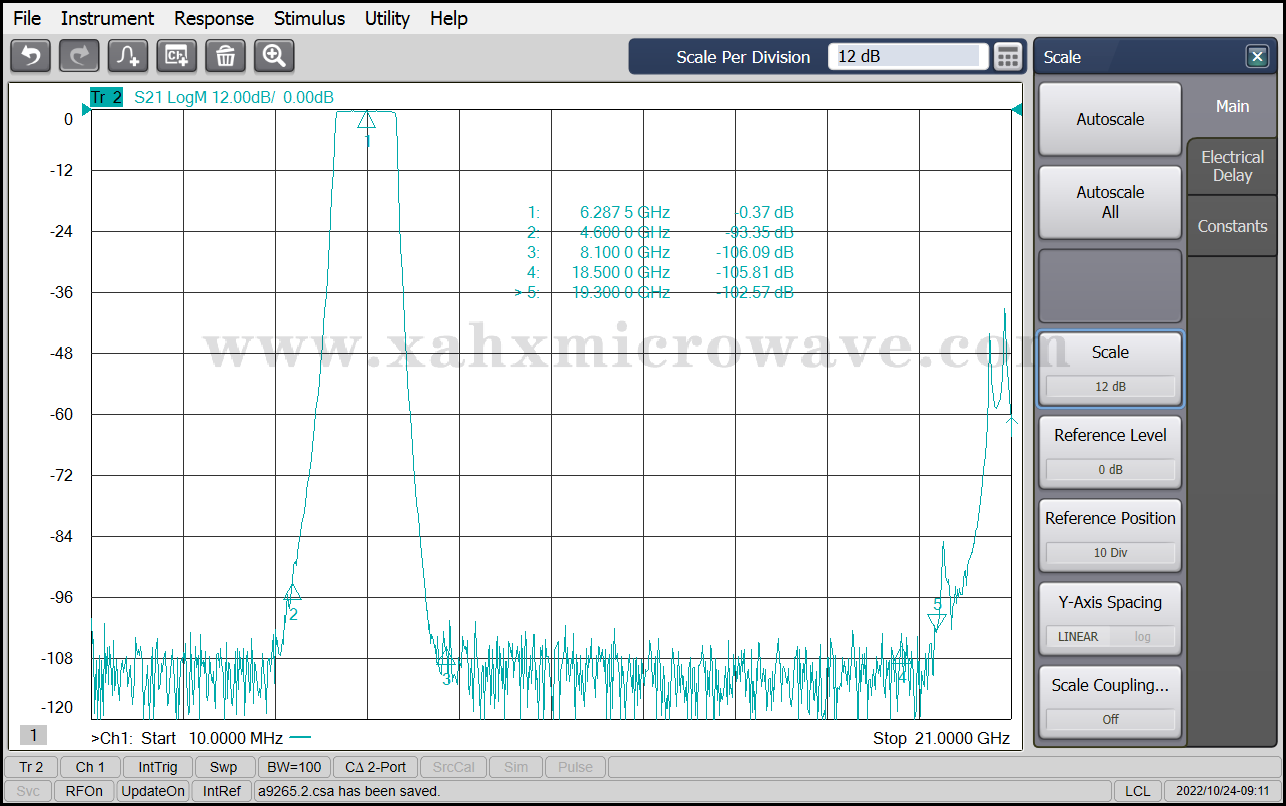Click the BW=100 status bar button
The height and width of the screenshot is (806, 1286).
[294, 767]
